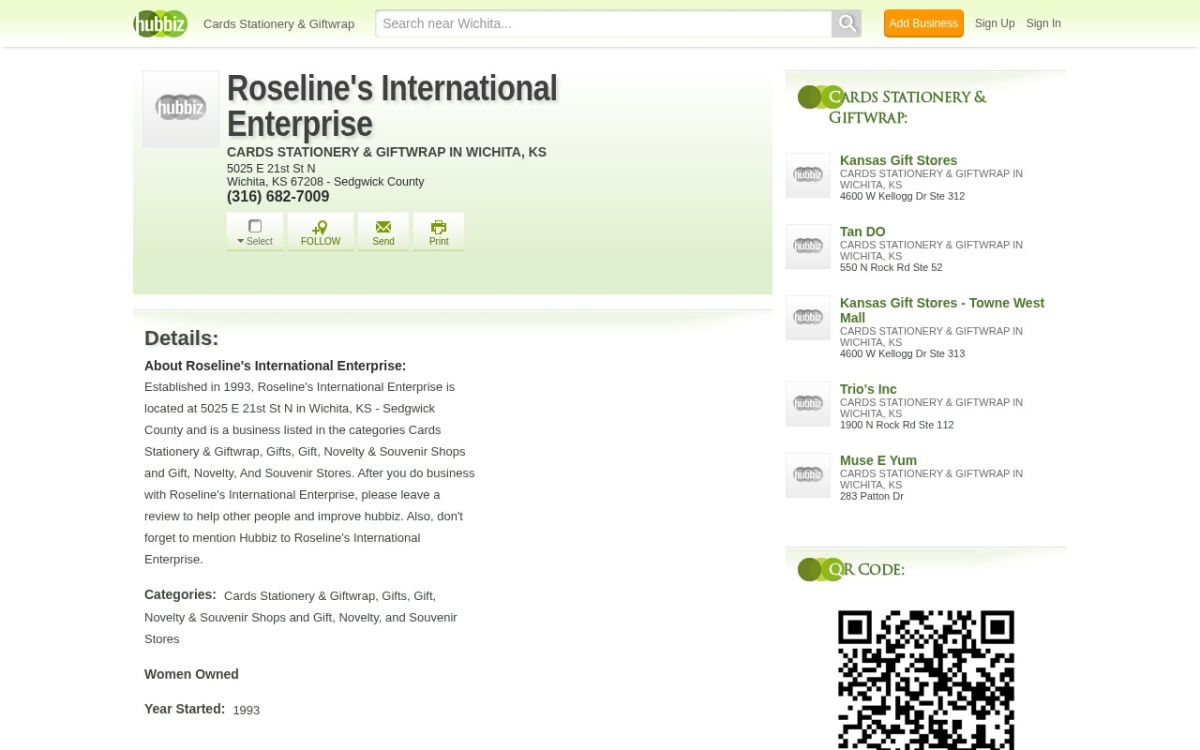Click the FOLLOW icon button

[320, 232]
